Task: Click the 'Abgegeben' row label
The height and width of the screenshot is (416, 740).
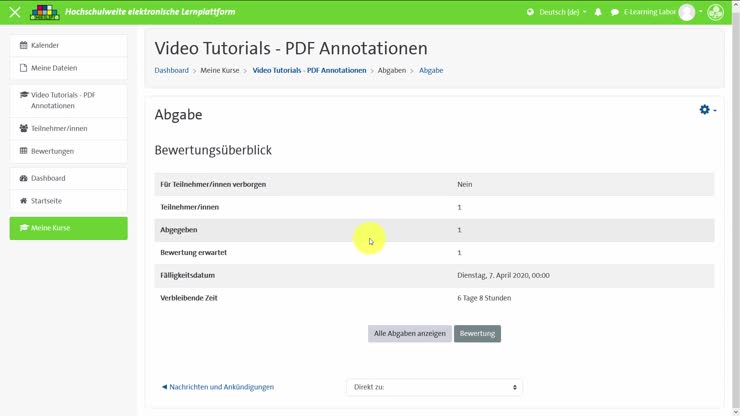Action: 178,230
